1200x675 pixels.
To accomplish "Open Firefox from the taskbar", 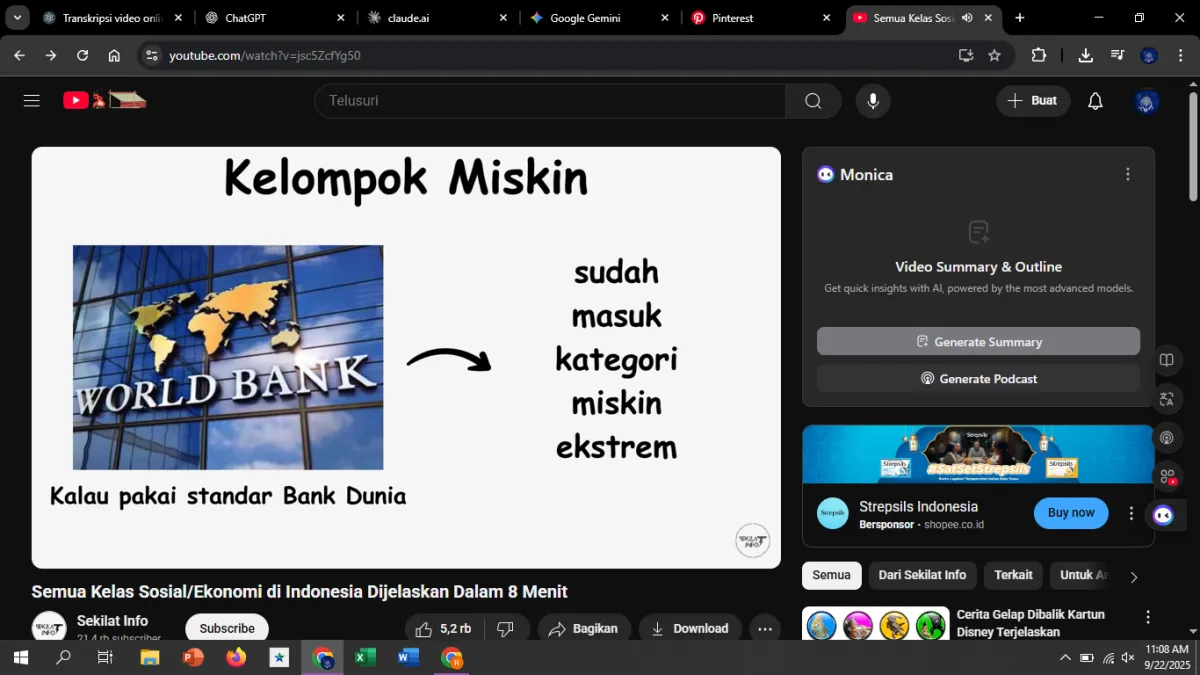I will pyautogui.click(x=236, y=657).
